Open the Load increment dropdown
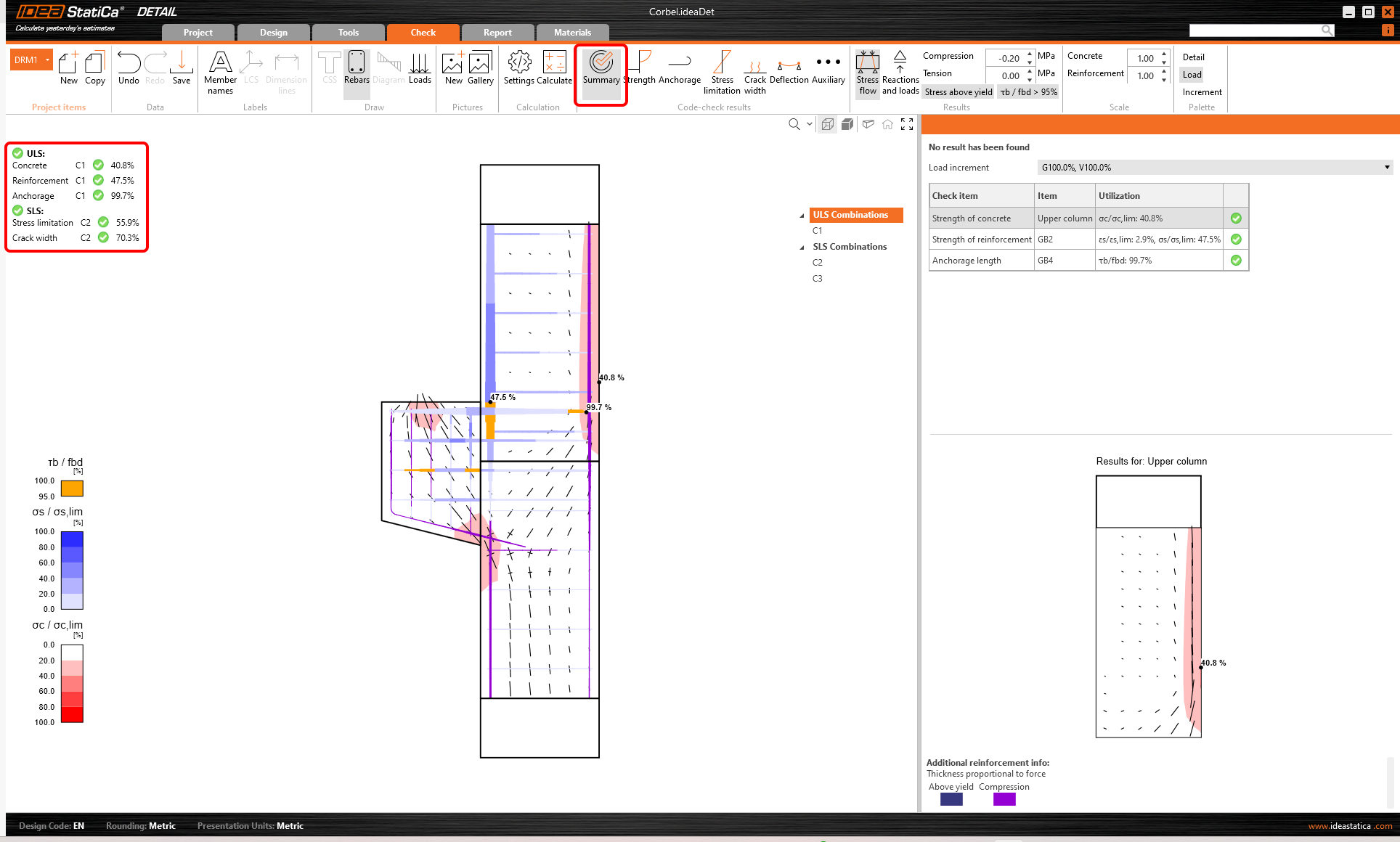 1386,167
